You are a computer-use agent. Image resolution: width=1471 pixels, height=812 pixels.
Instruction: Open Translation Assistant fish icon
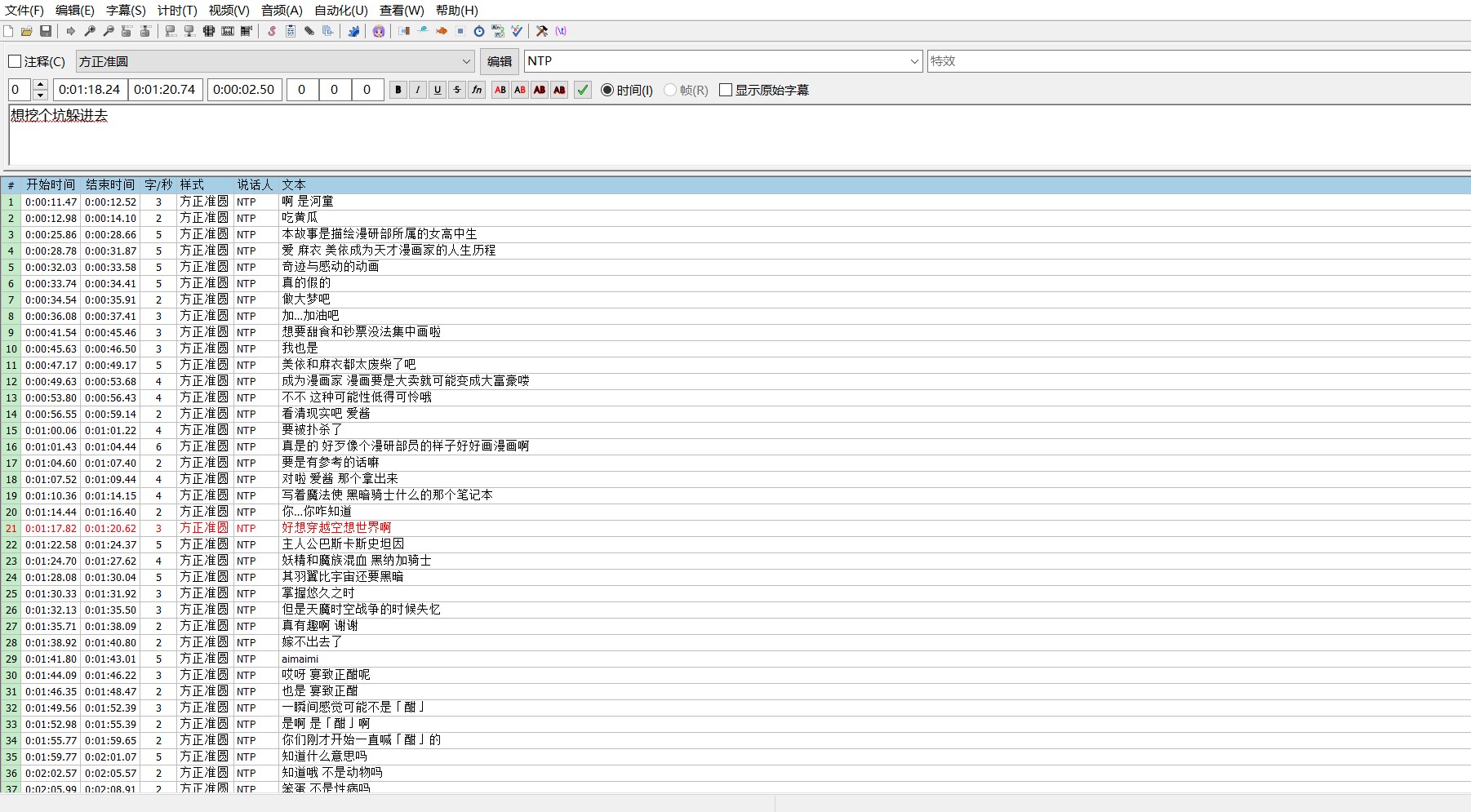[442, 31]
